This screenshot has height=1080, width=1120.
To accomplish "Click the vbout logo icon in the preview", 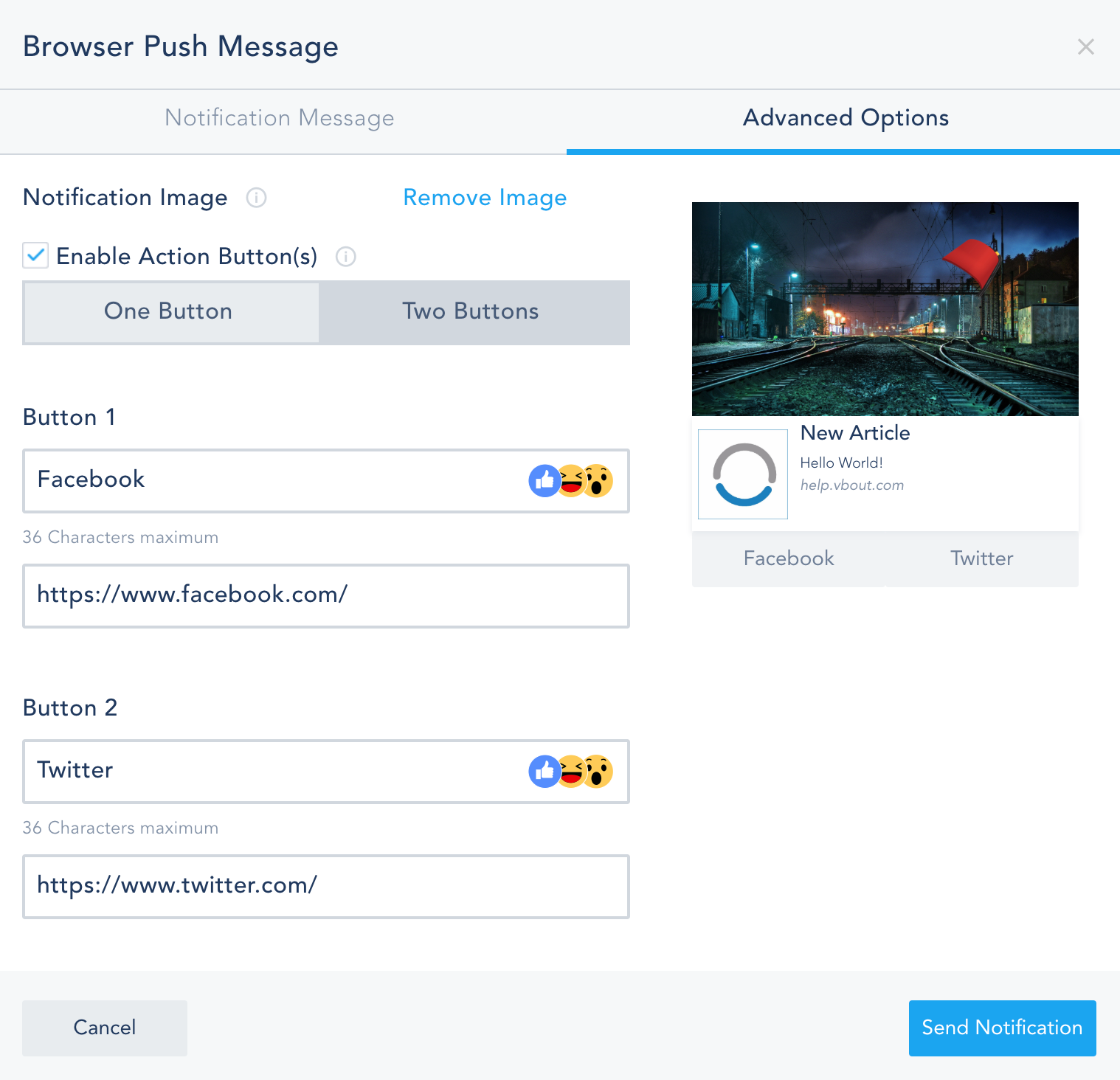I will tap(743, 474).
